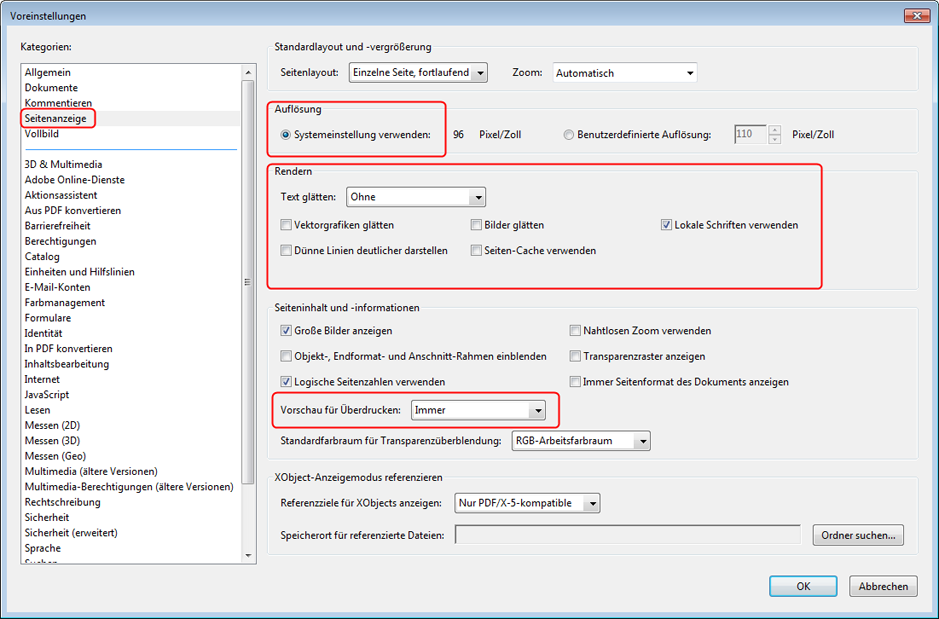Open the Farbmanagement category
This screenshot has height=619, width=939.
point(64,303)
